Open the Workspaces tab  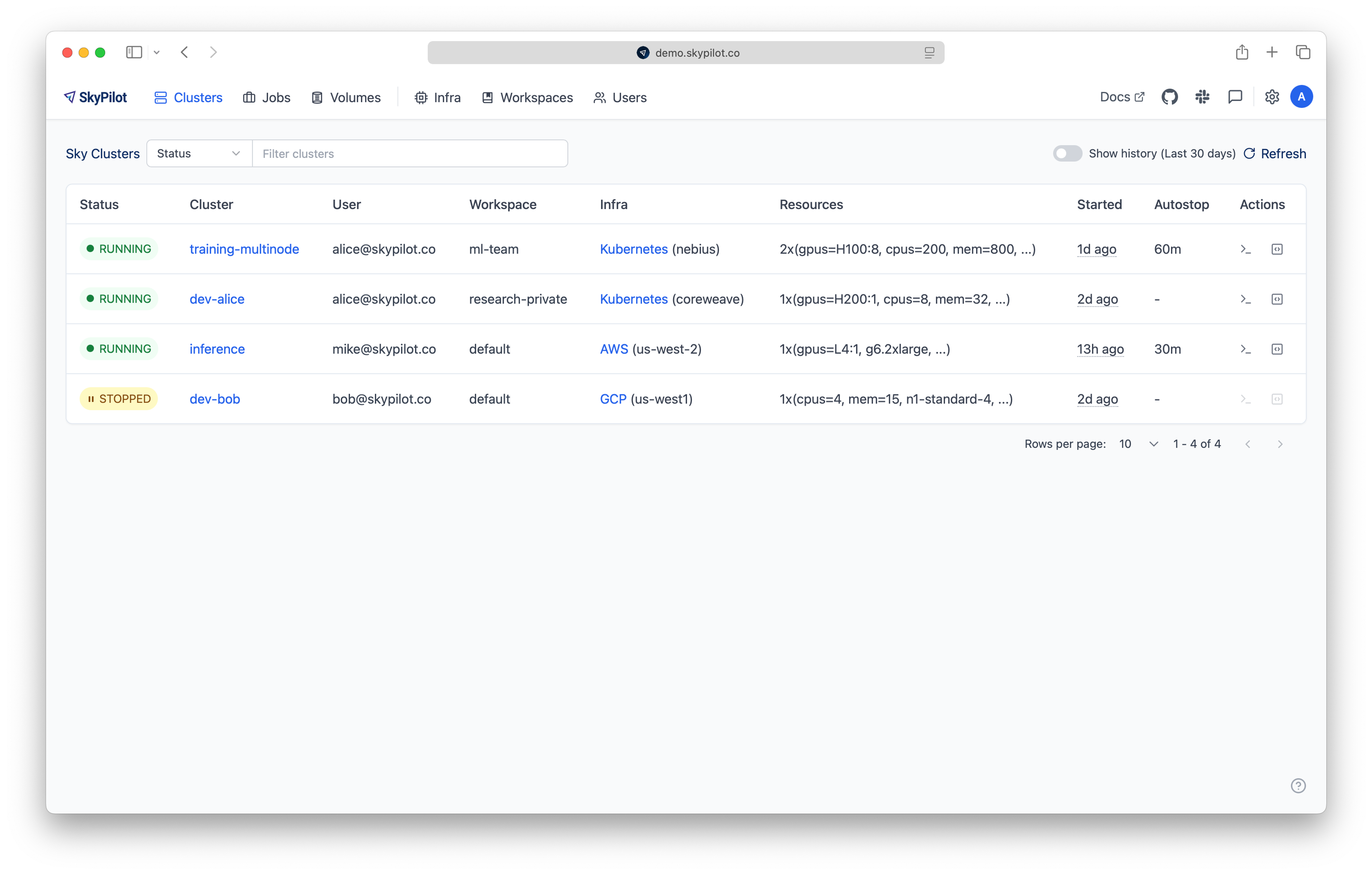pos(527,98)
